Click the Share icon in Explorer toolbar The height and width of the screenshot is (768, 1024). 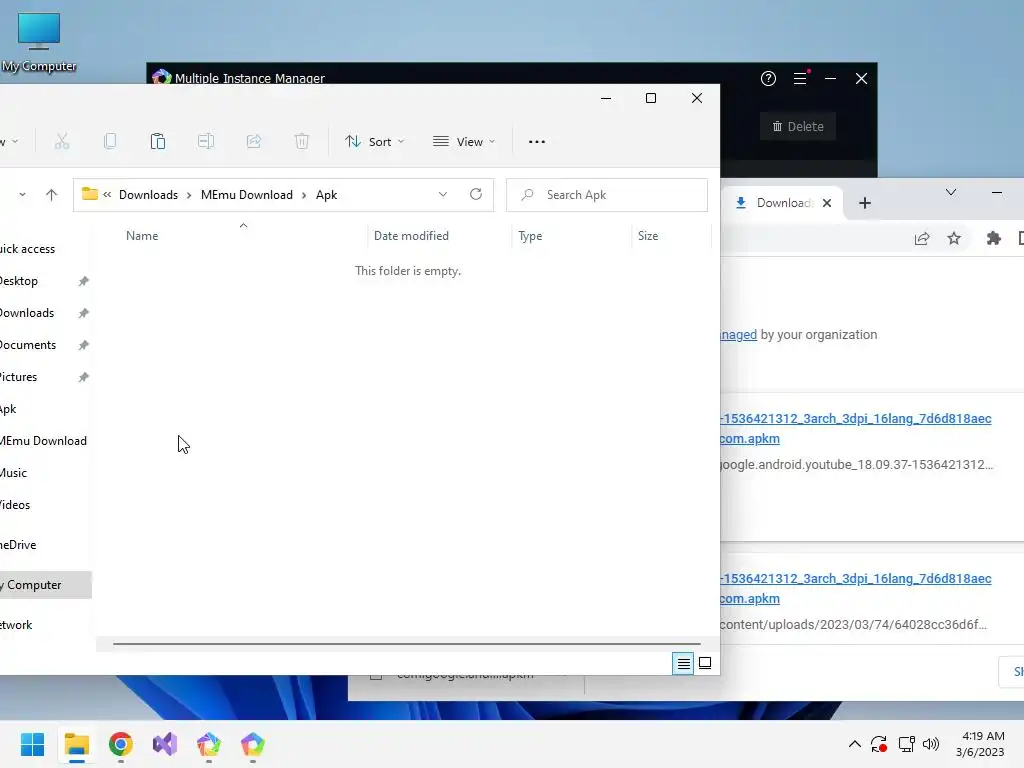click(x=253, y=141)
